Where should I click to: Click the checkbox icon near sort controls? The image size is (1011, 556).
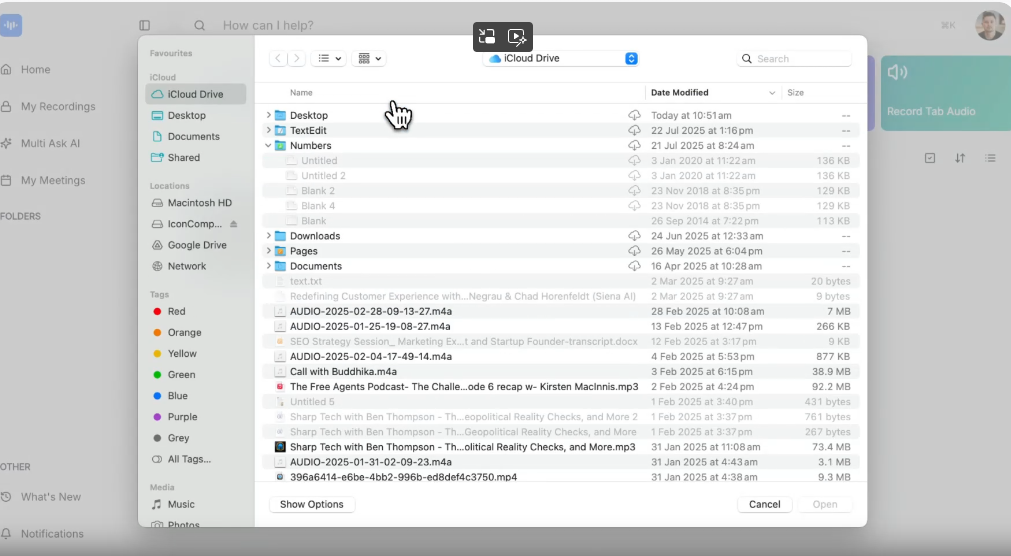point(930,158)
